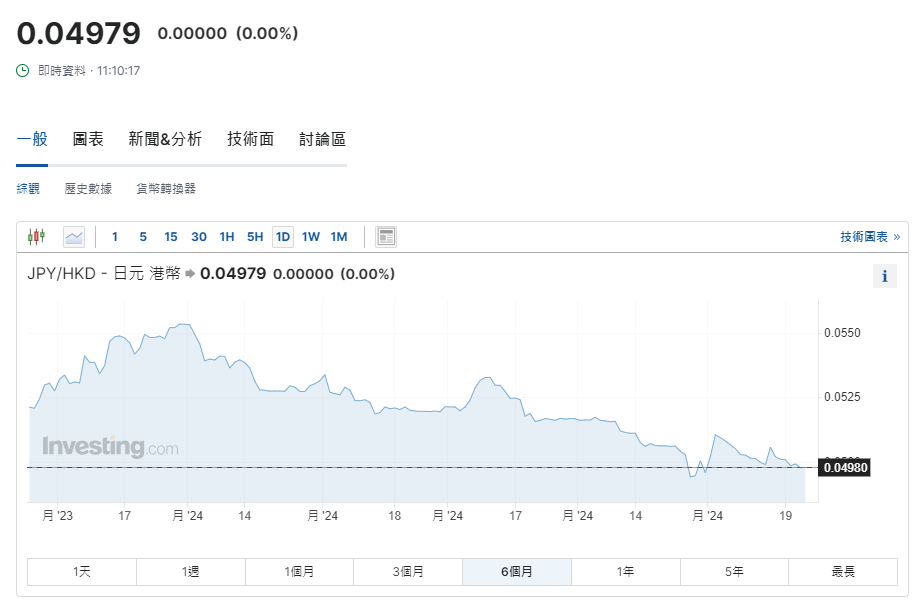Click the info icon on chart
This screenshot has height=610, width=924.
[x=884, y=277]
